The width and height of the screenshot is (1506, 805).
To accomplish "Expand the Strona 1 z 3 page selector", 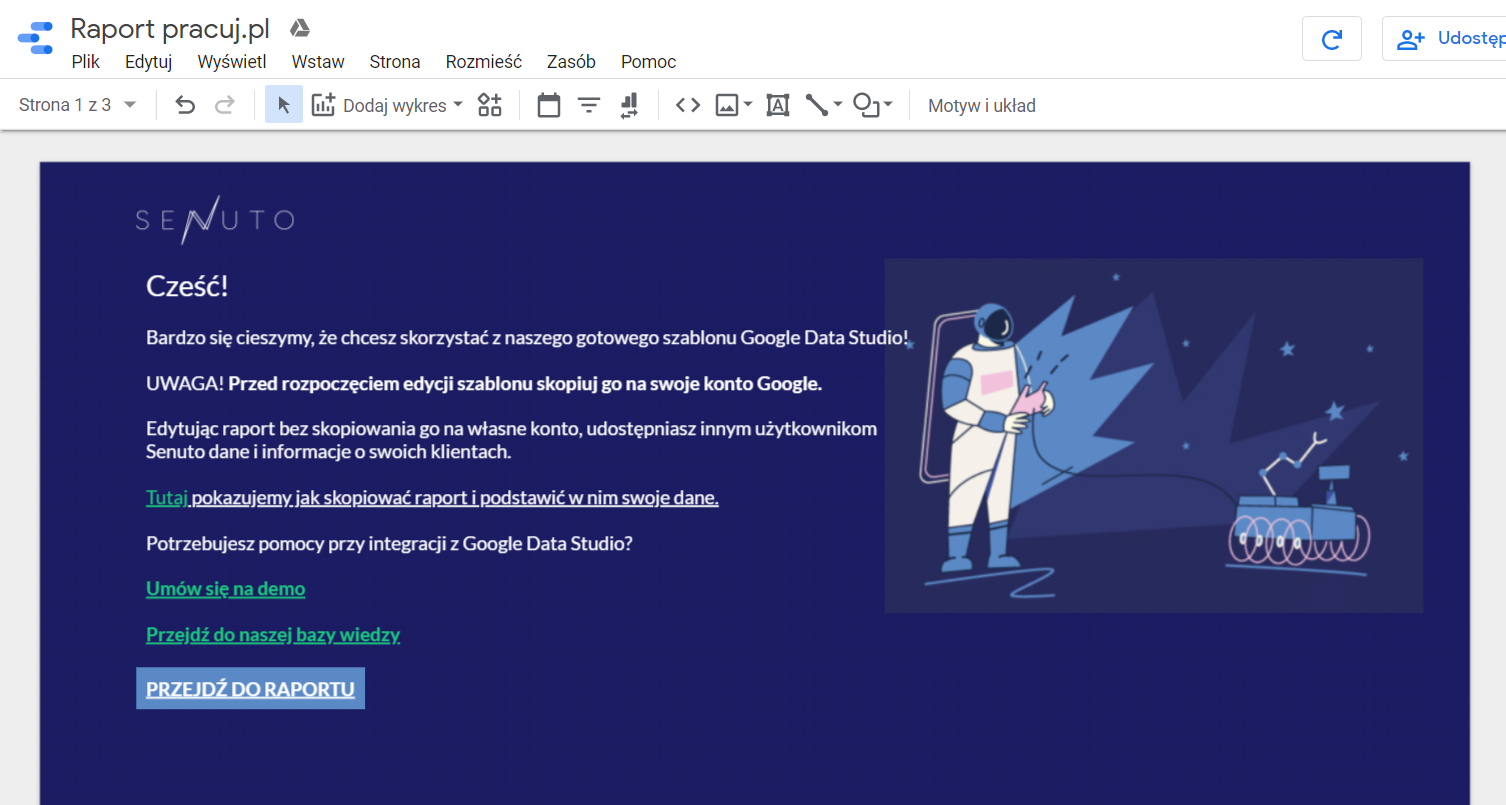I will (78, 105).
